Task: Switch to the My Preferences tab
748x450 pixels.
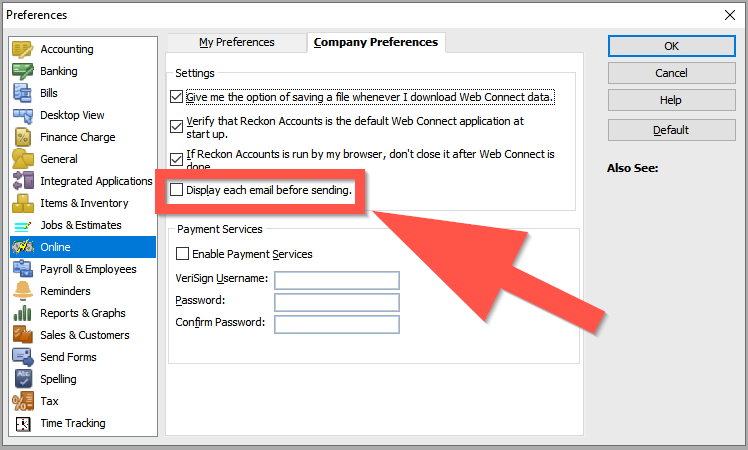Action: coord(237,42)
